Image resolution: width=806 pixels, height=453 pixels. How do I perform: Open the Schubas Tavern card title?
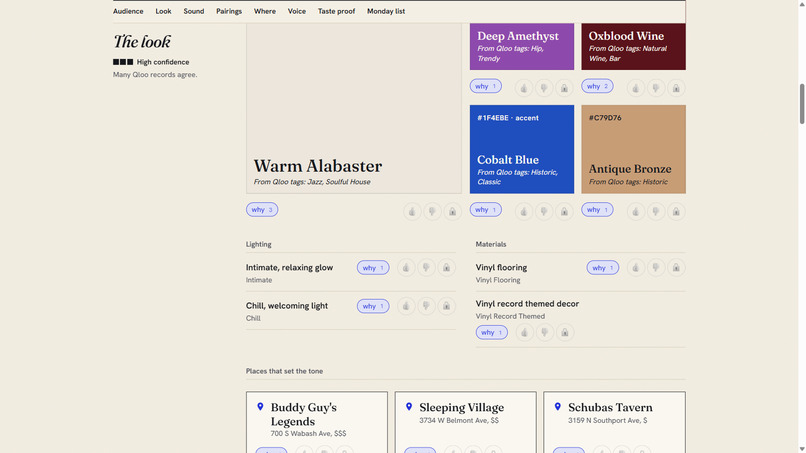[610, 407]
